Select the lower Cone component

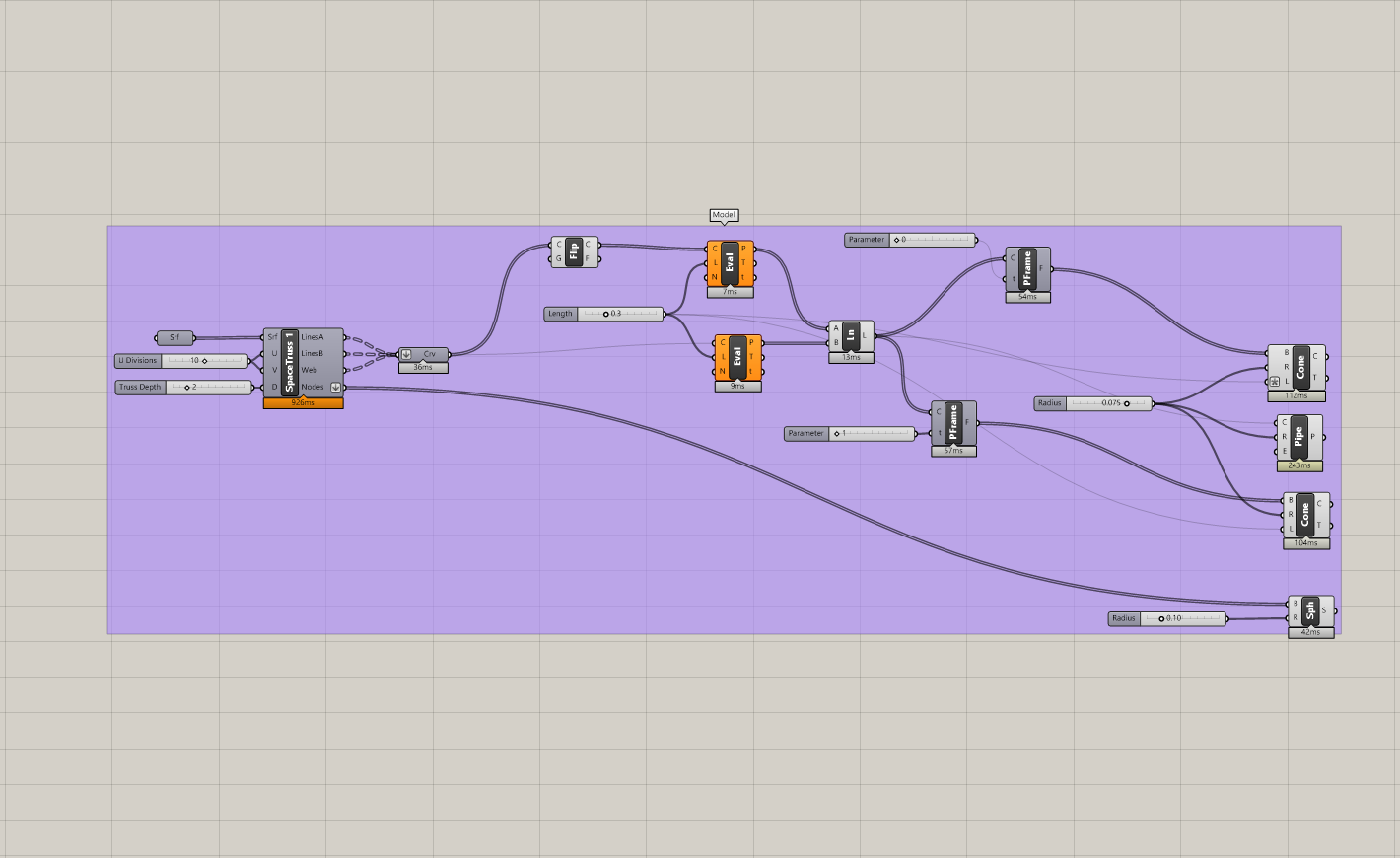(1304, 515)
